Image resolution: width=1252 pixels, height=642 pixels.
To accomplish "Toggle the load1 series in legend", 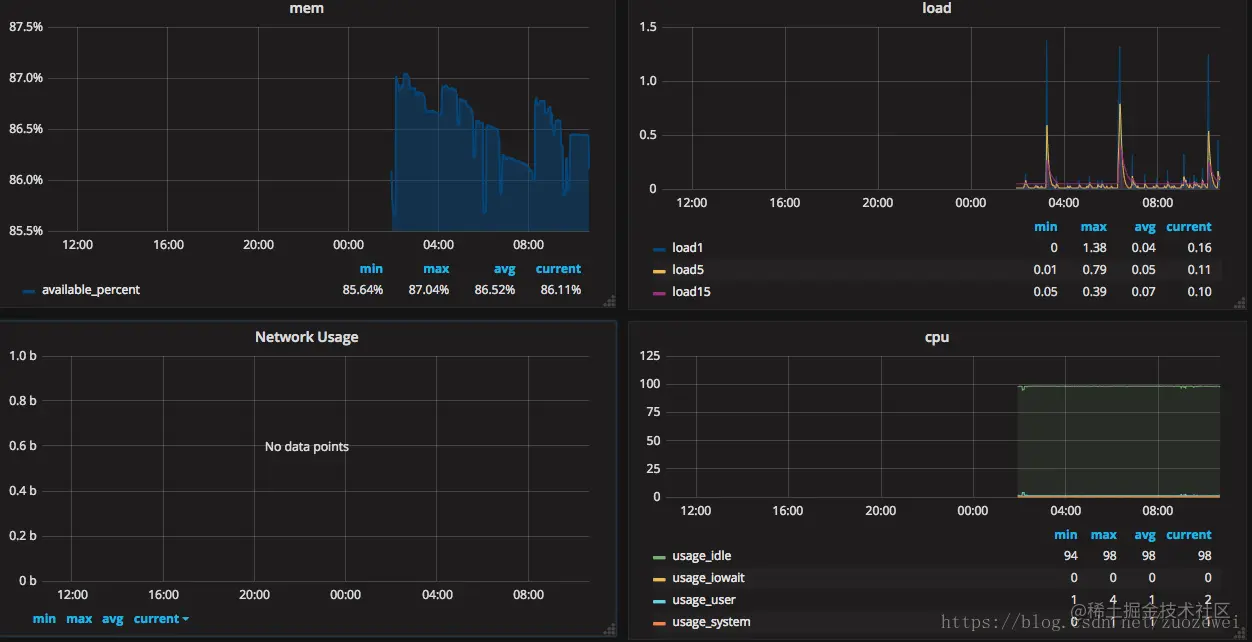I will pos(688,248).
